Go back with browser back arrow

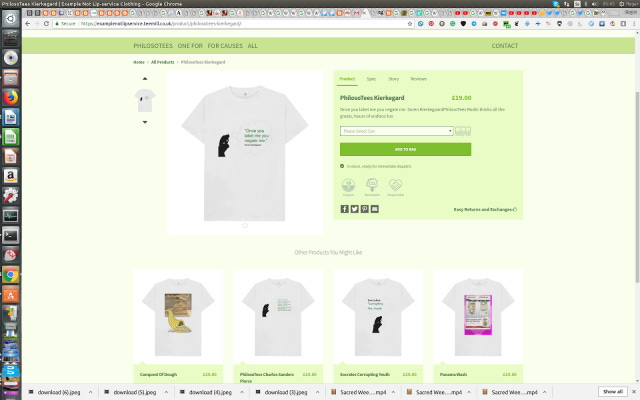(x=28, y=24)
